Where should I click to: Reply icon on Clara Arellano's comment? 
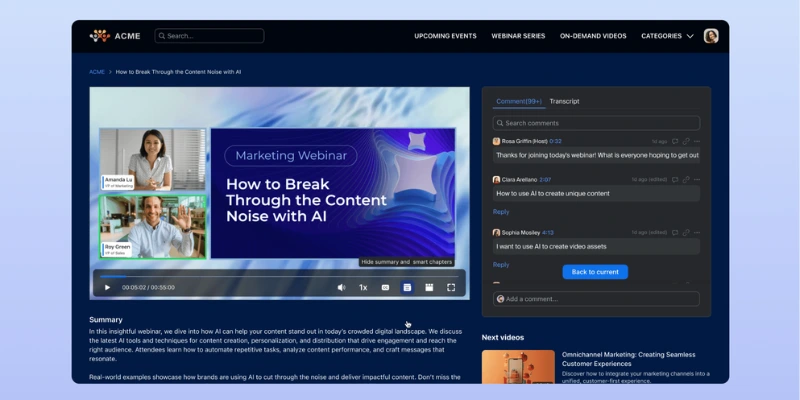675,180
